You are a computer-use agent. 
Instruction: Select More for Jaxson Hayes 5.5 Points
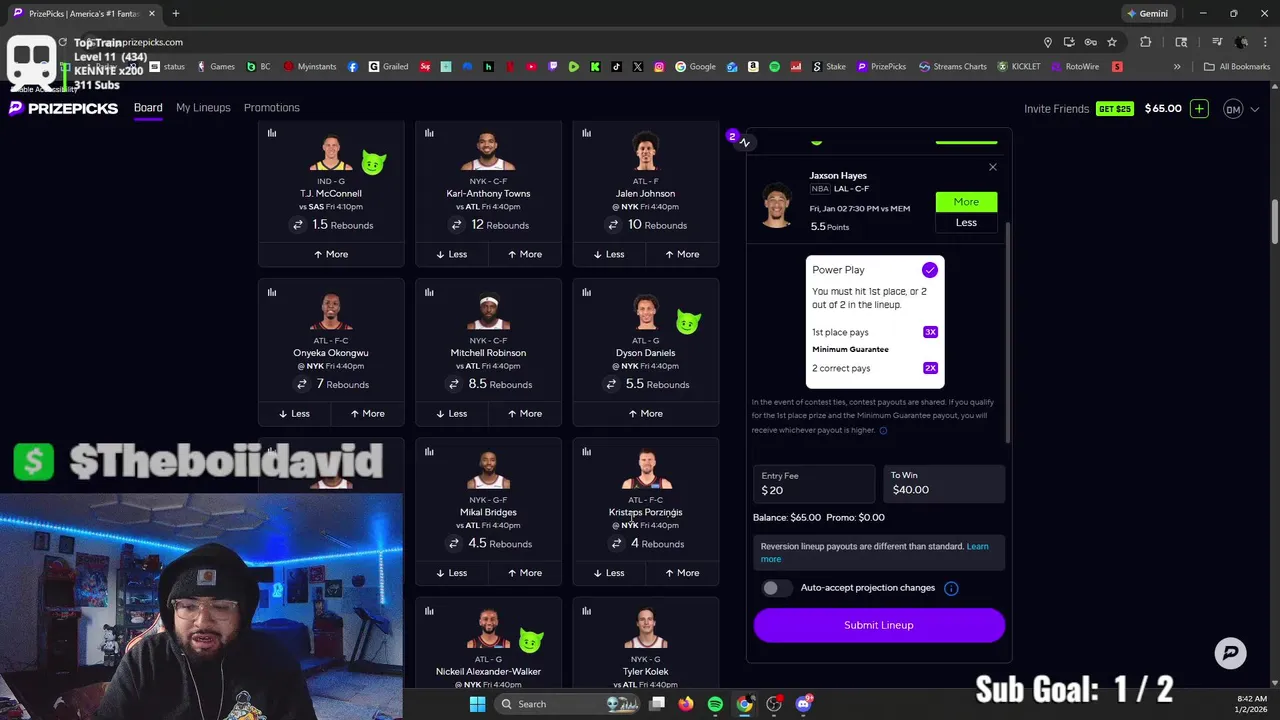click(966, 202)
